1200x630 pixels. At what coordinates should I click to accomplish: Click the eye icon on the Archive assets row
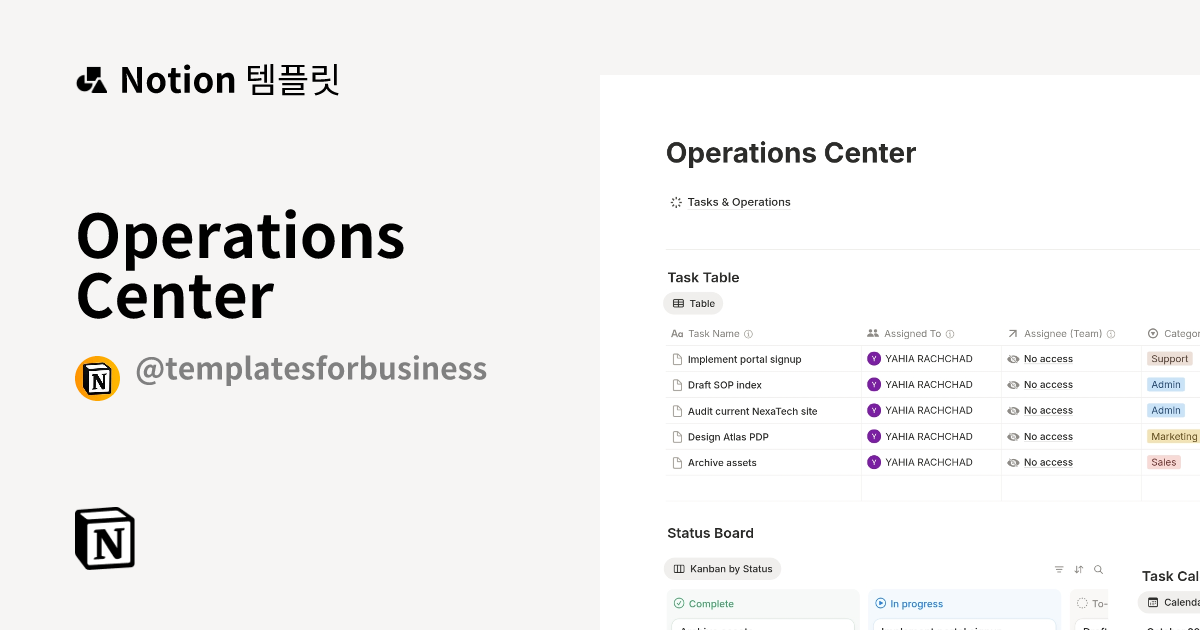point(1013,462)
